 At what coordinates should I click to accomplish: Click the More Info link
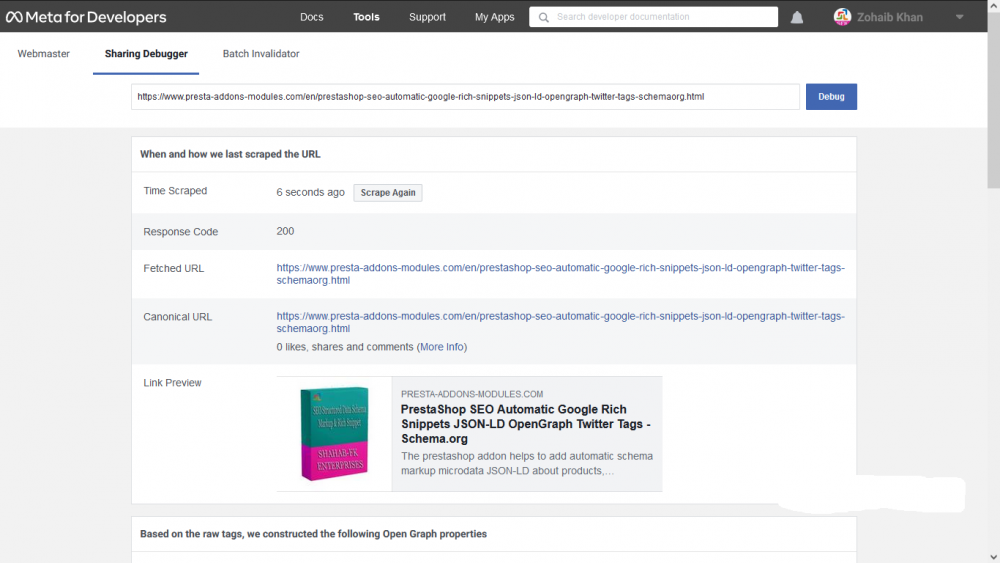(x=442, y=347)
